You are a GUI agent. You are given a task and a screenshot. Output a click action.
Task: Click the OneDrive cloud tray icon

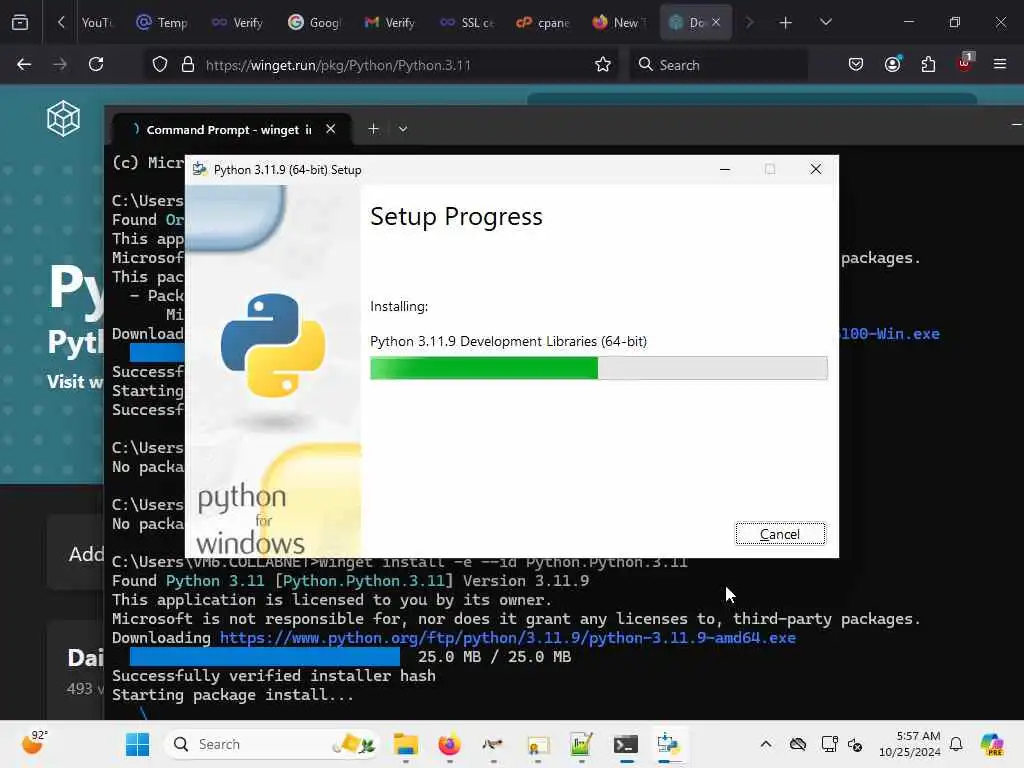[797, 744]
